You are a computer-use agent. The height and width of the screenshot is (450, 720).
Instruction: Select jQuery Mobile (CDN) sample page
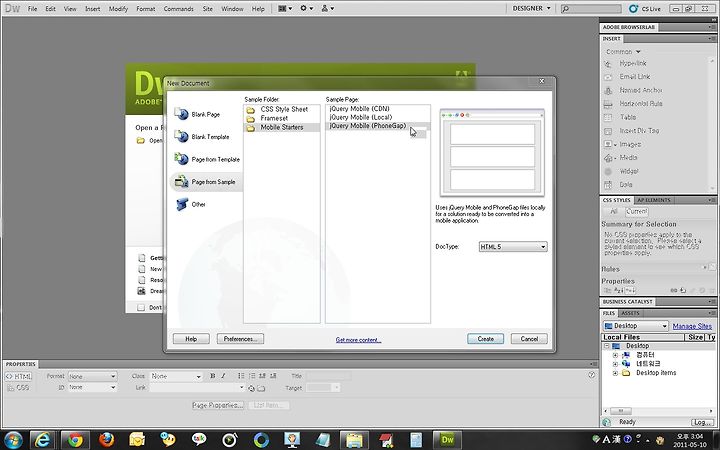click(x=377, y=109)
